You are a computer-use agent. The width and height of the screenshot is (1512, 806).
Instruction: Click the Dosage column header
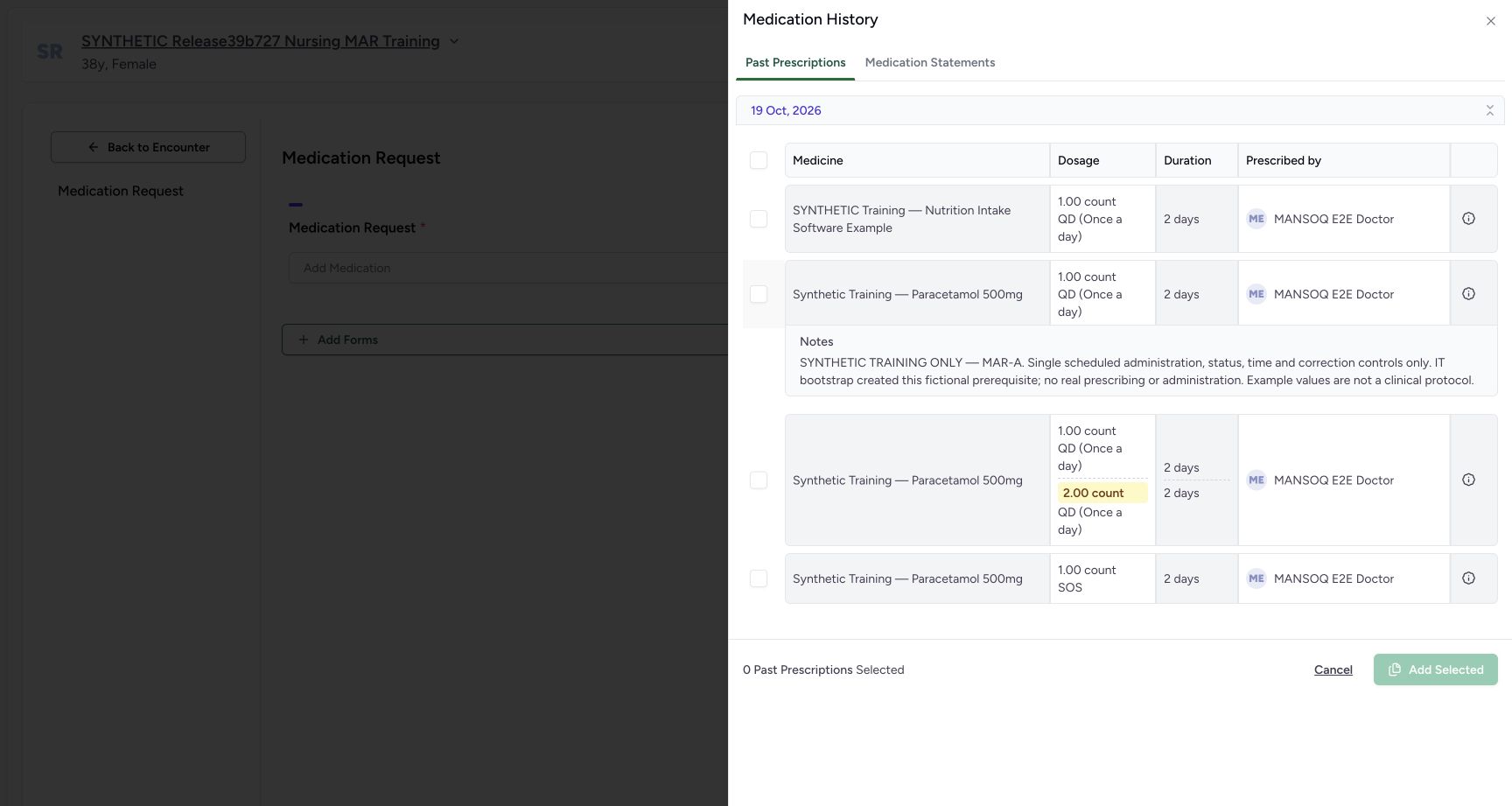(x=1078, y=160)
